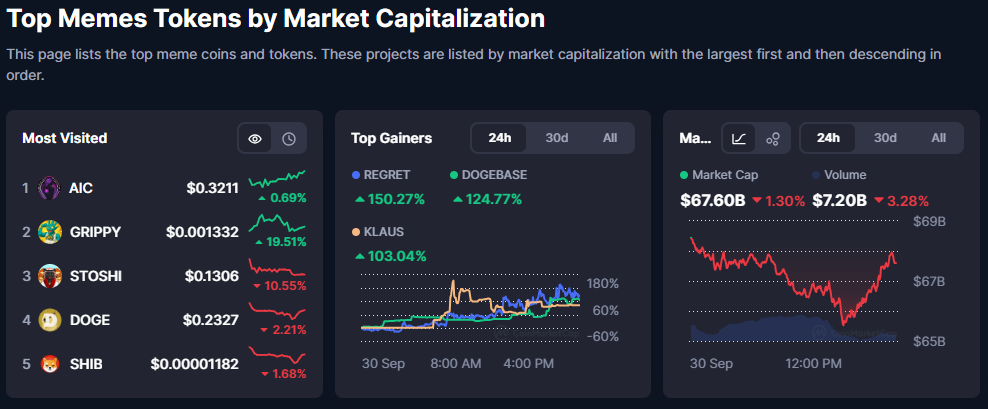Click the GRIPPY coin logo icon
This screenshot has width=988, height=409.
click(x=49, y=231)
